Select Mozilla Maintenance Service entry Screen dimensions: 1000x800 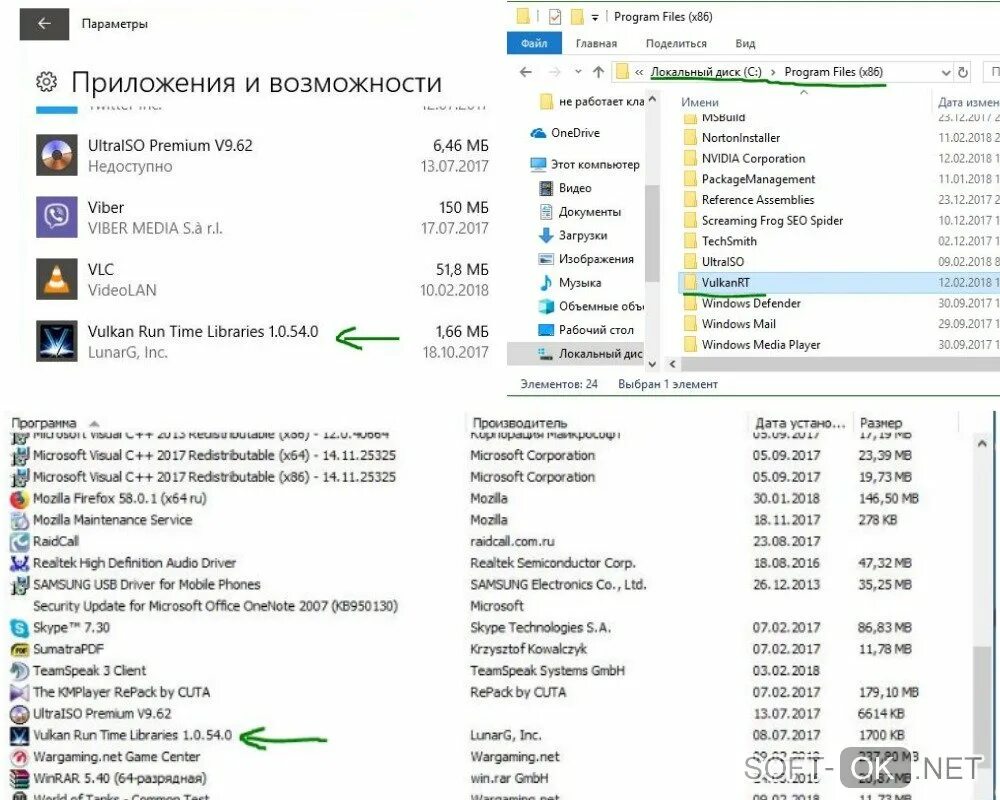pos(101,520)
